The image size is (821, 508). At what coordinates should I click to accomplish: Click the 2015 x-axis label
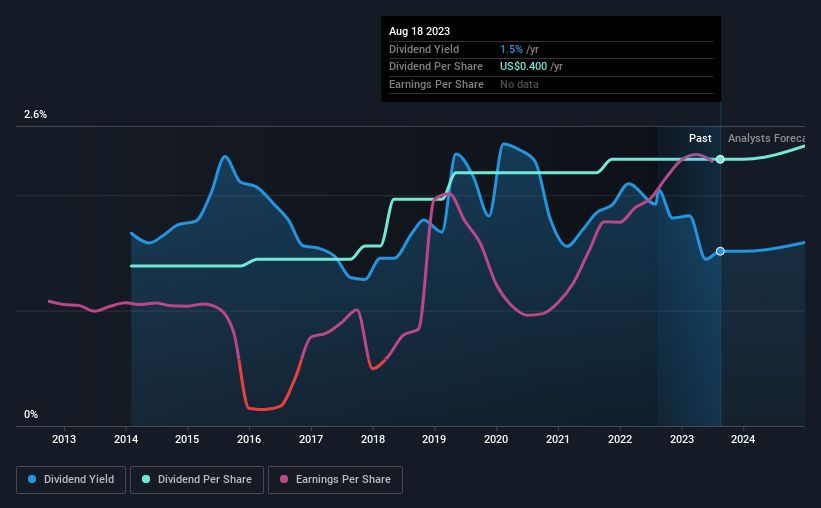(x=187, y=439)
